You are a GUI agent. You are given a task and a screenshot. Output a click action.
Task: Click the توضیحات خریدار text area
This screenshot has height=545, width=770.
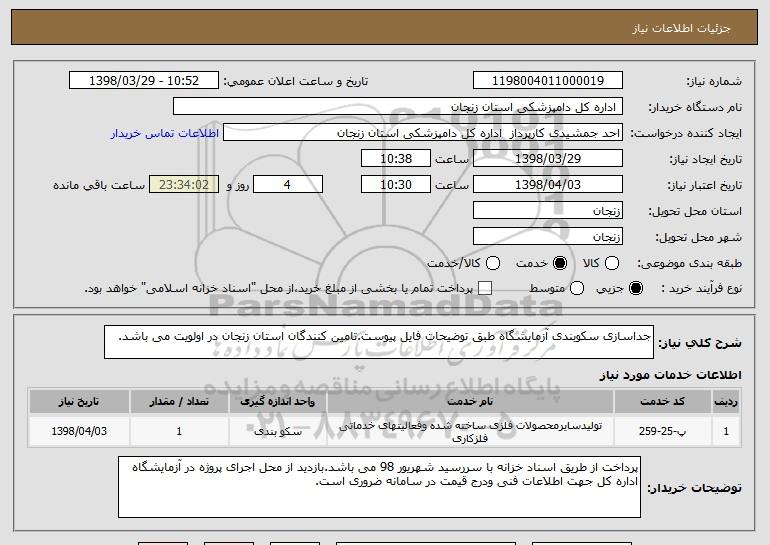[x=379, y=487]
